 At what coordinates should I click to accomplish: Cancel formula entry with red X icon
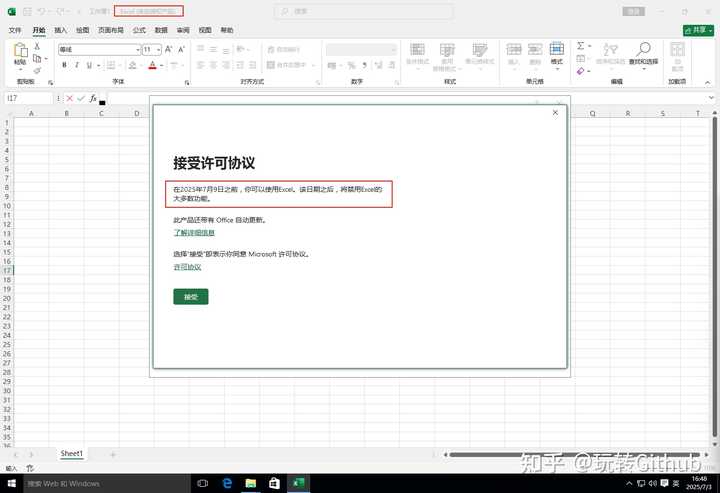coord(69,98)
